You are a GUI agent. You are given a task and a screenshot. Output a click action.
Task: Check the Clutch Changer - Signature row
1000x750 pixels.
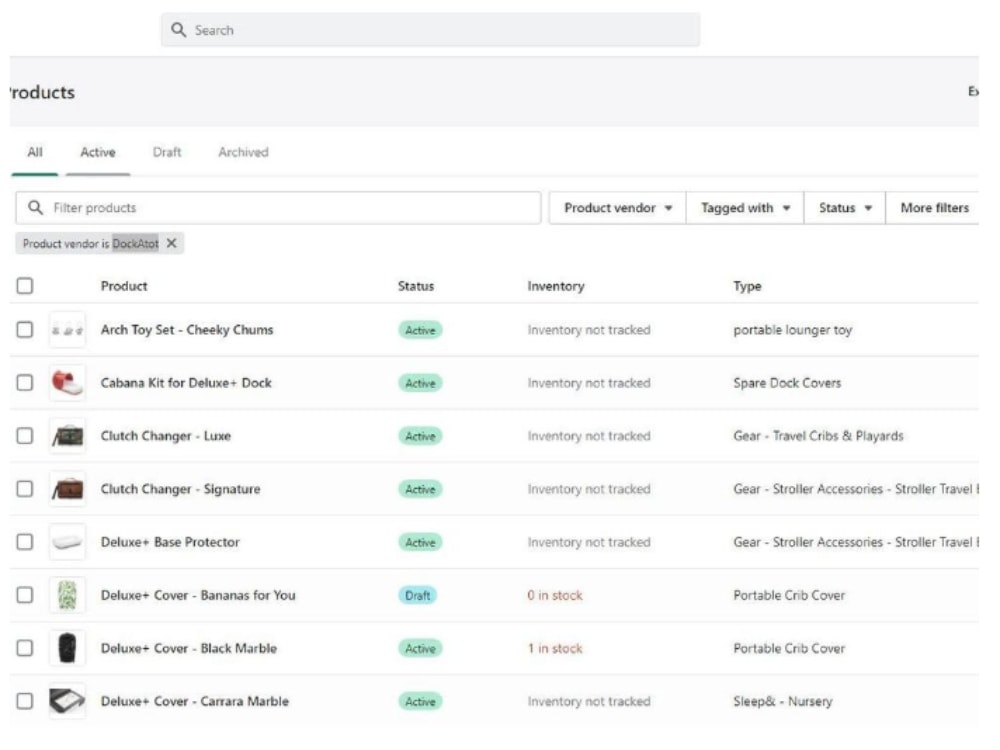coord(25,489)
